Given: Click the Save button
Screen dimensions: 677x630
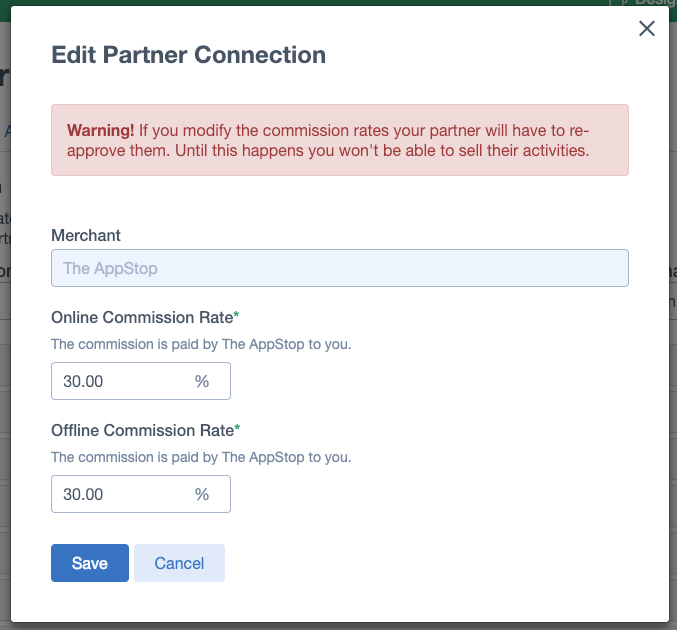Looking at the screenshot, I should pos(90,563).
